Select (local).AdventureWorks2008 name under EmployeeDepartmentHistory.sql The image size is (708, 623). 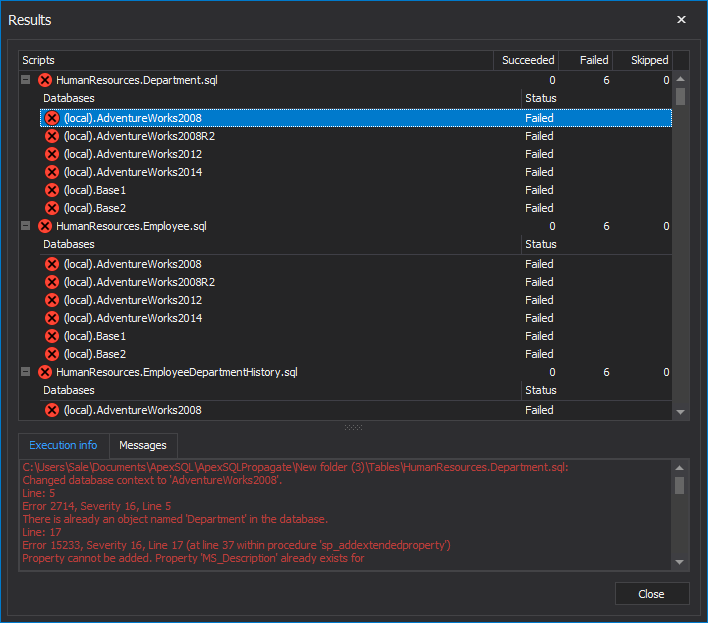pyautogui.click(x=133, y=410)
